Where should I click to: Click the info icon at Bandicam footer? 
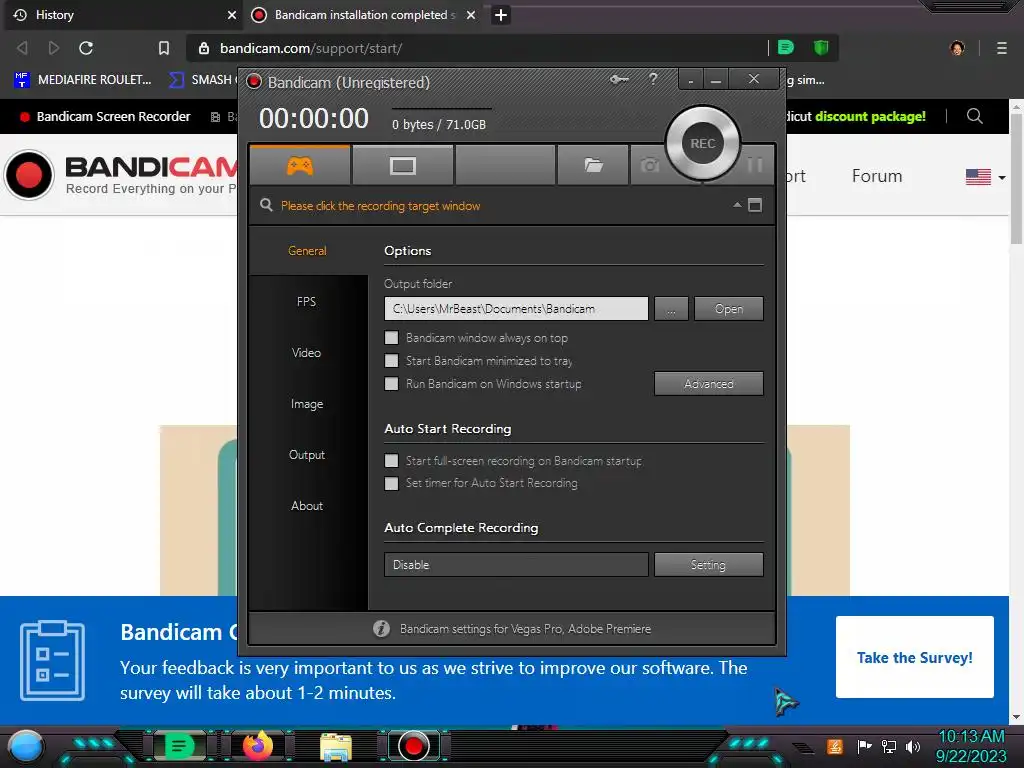coord(381,628)
